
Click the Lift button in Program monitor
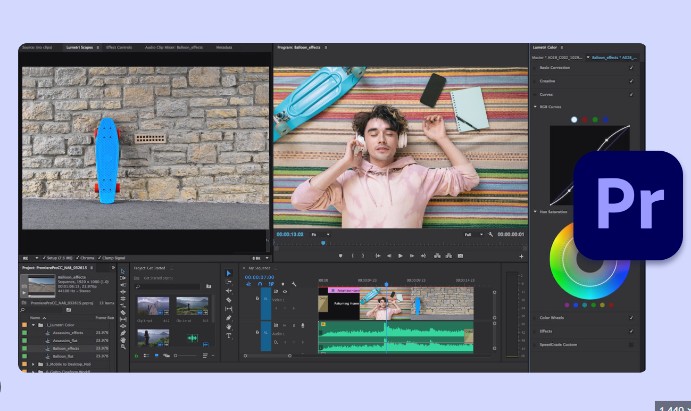[437, 255]
